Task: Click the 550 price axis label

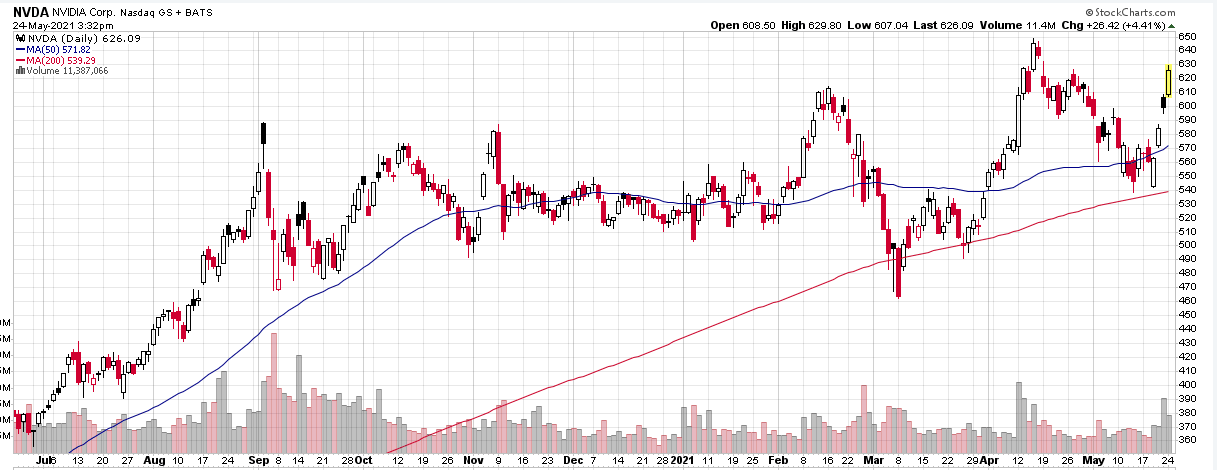Action: (x=1188, y=175)
